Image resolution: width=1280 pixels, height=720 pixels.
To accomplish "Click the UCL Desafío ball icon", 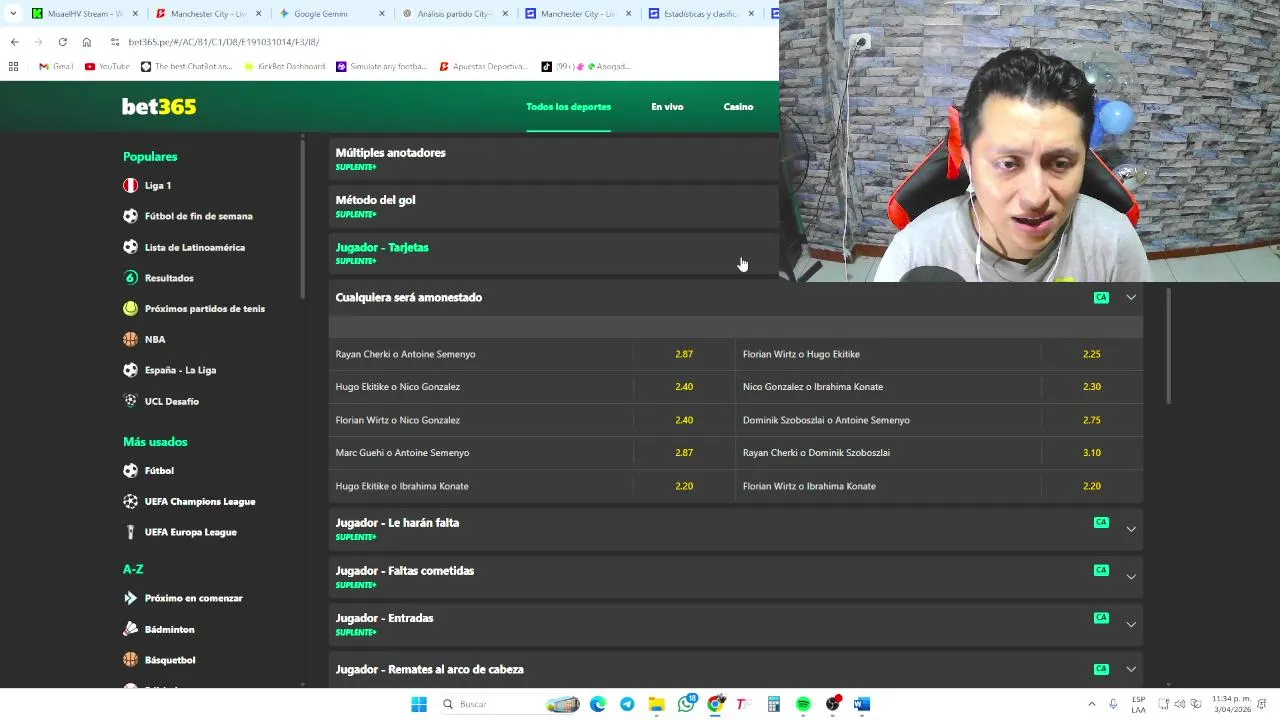I will [x=130, y=400].
